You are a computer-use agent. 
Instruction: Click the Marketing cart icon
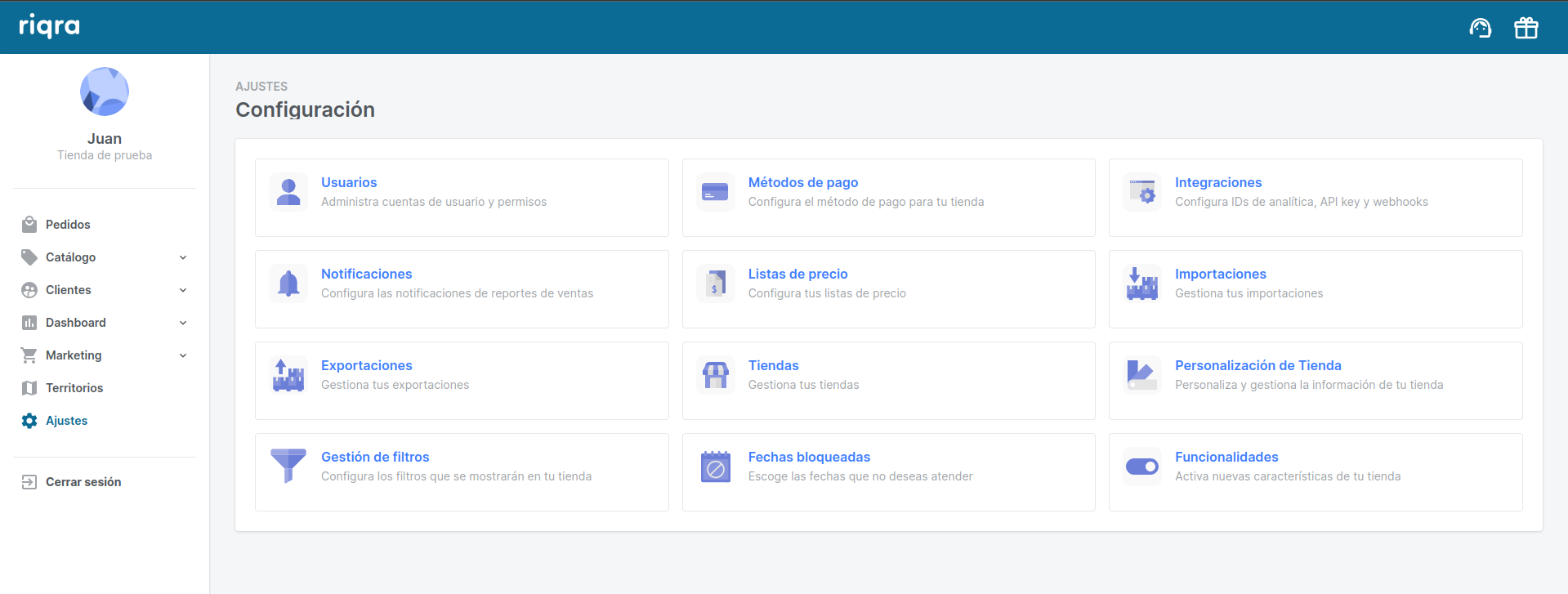pyautogui.click(x=29, y=355)
